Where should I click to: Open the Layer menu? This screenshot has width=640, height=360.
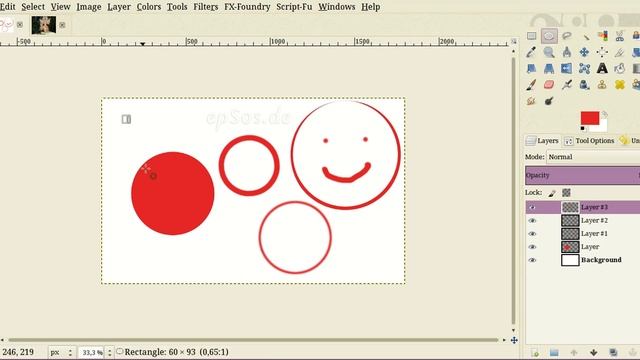pos(119,7)
